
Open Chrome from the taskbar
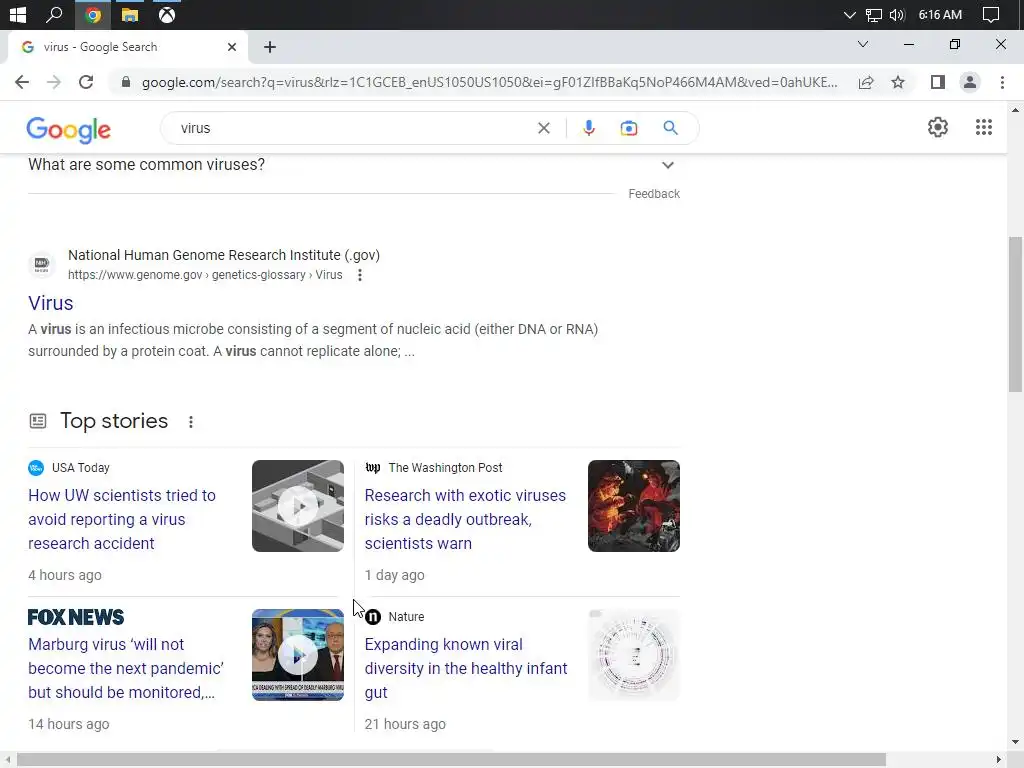[93, 14]
